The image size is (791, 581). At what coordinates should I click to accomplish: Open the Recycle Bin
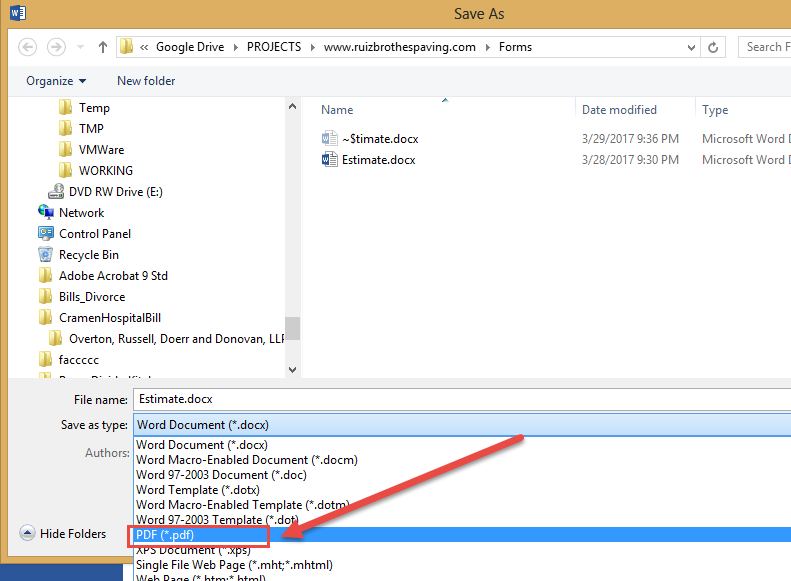(x=88, y=255)
